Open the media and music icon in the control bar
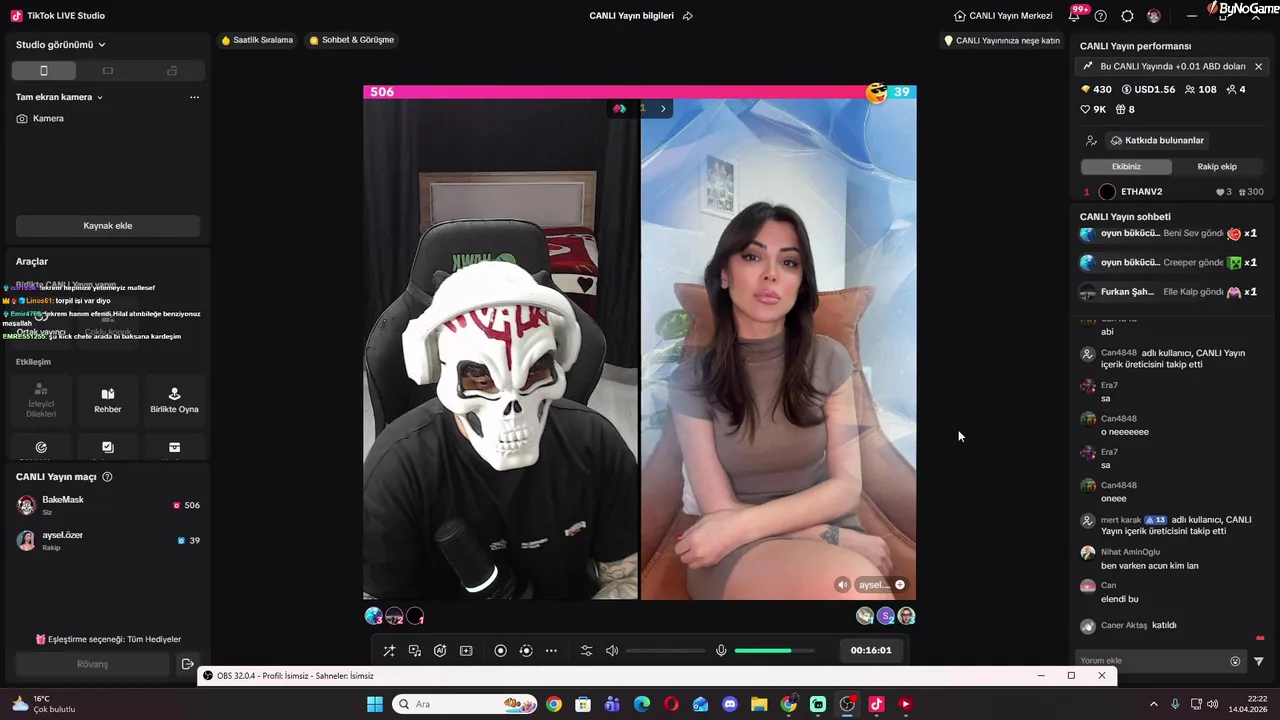 (x=415, y=650)
